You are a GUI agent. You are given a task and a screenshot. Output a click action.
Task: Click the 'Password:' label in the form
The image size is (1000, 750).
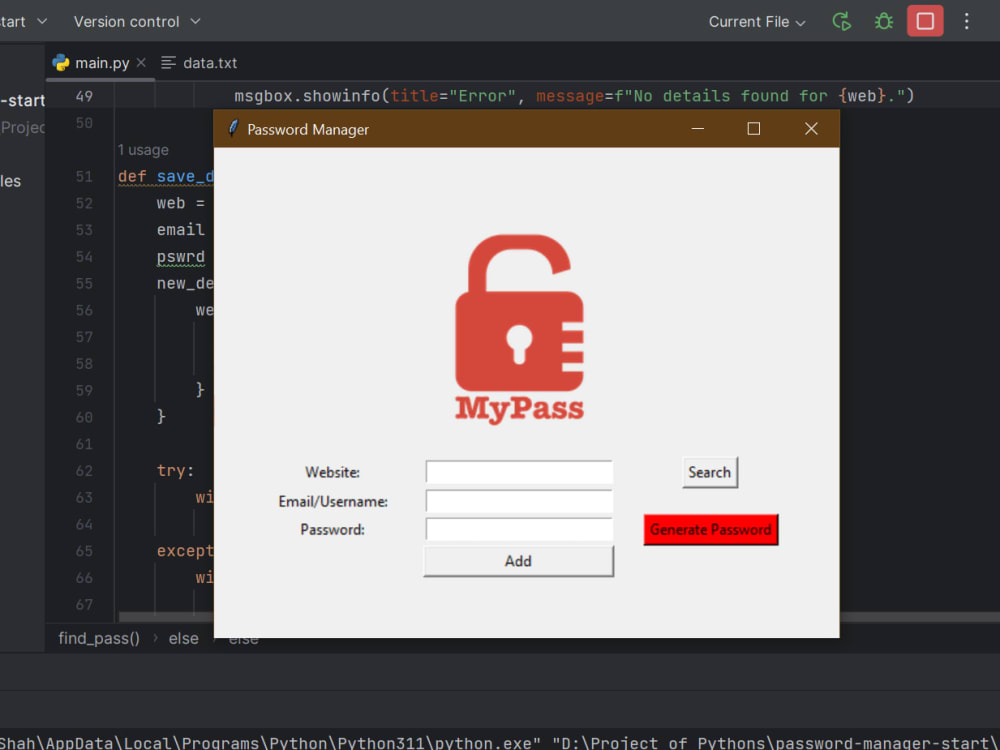point(332,529)
